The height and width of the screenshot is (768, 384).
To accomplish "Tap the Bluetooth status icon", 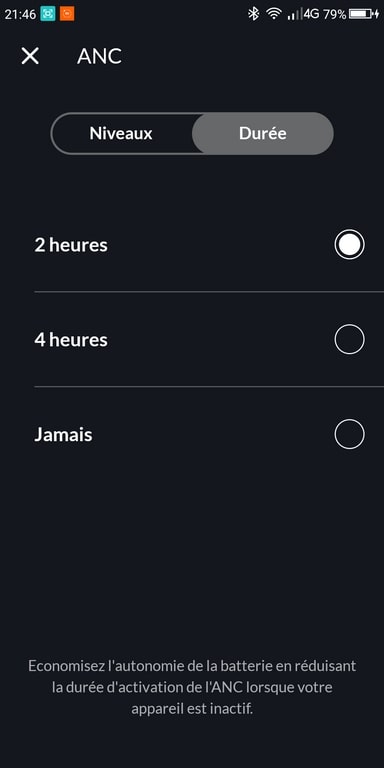I will 253,14.
